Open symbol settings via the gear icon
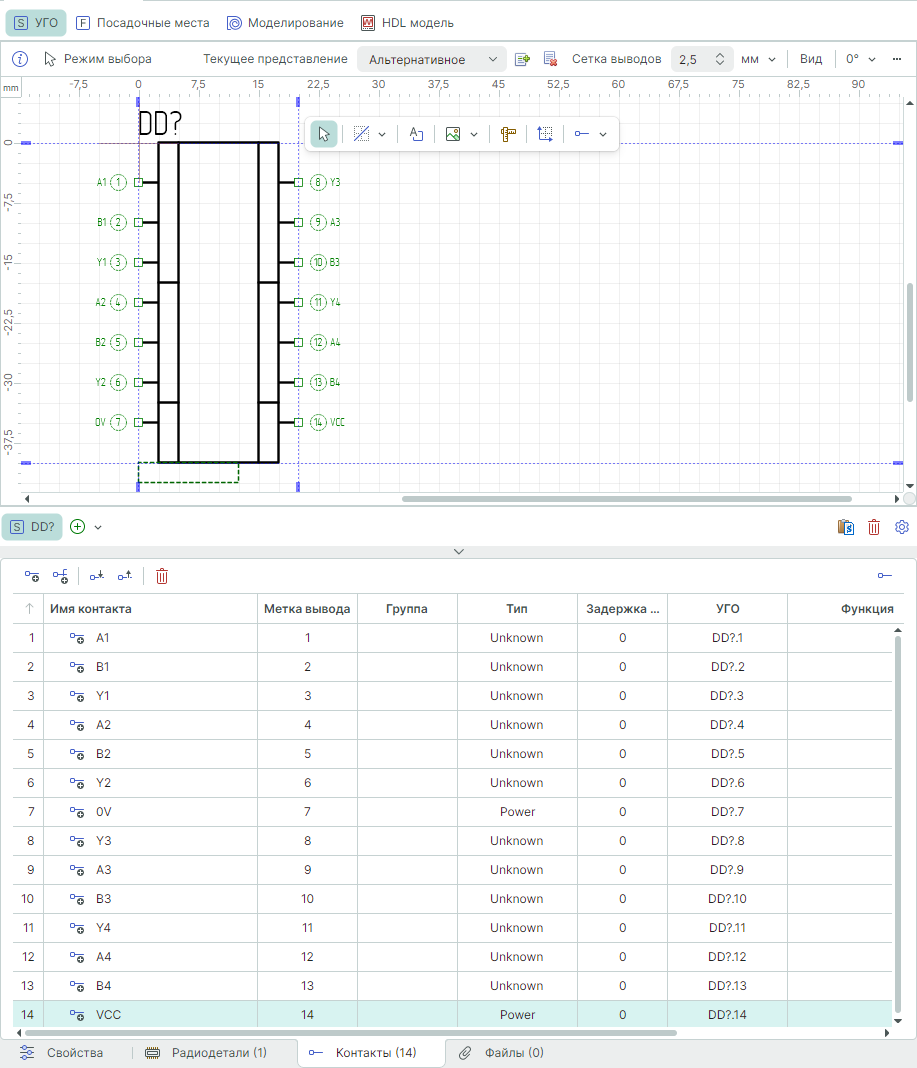The image size is (917, 1068). pos(902,527)
